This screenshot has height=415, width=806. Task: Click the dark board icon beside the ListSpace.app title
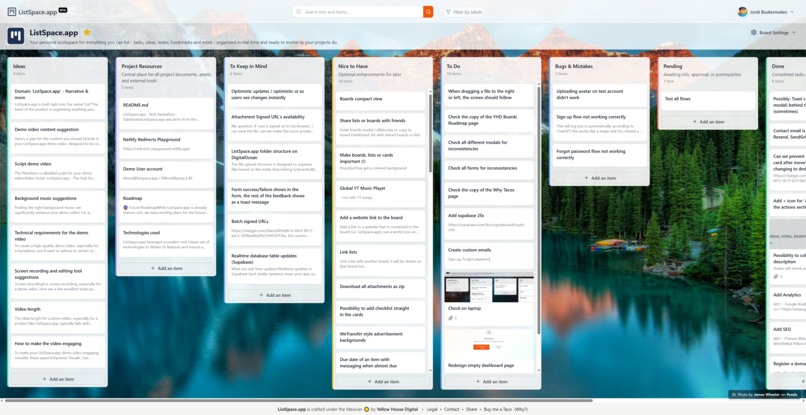tap(15, 36)
